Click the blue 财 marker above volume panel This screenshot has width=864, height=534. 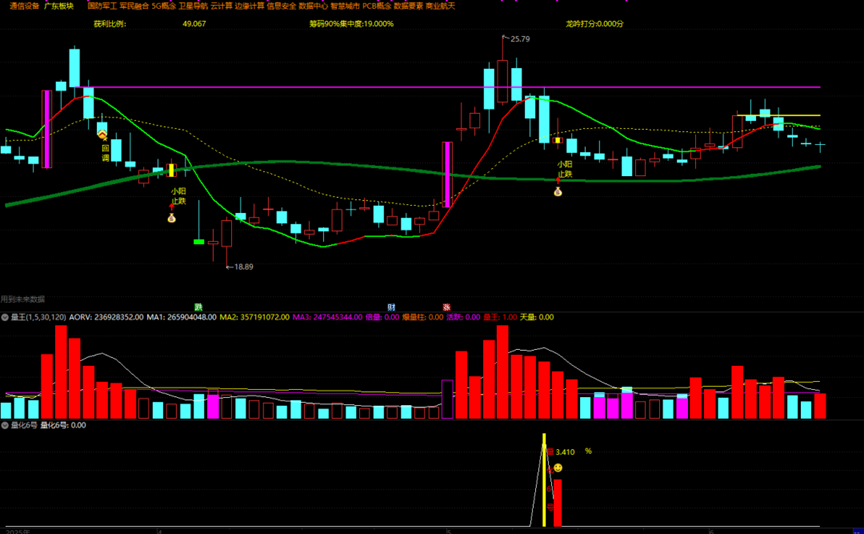[x=391, y=307]
